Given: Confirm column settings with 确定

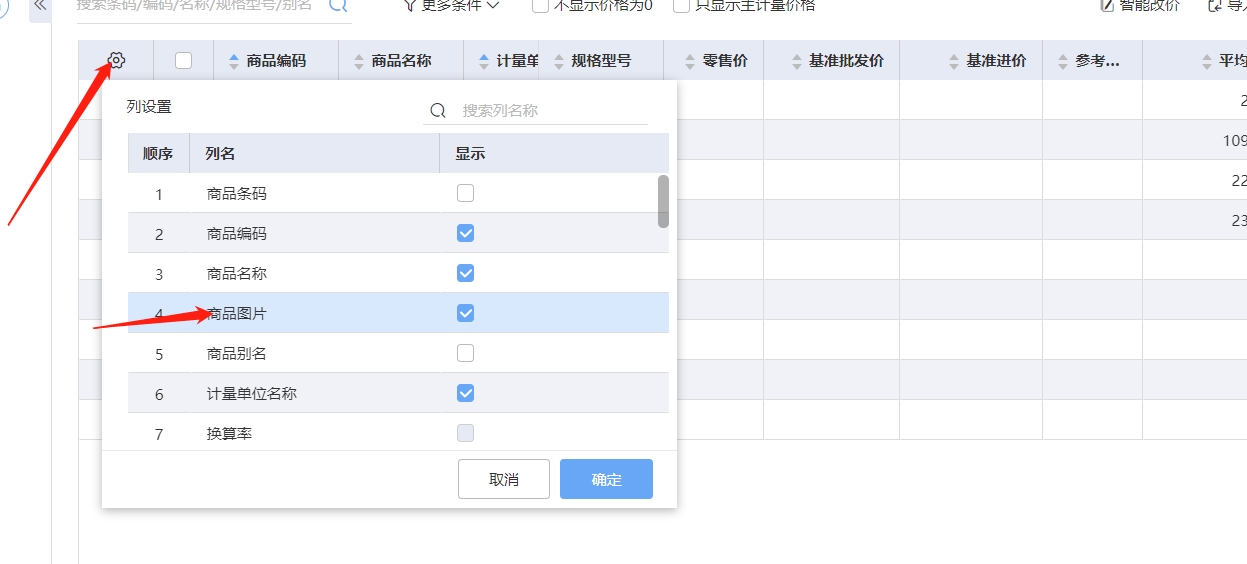Looking at the screenshot, I should pyautogui.click(x=606, y=479).
